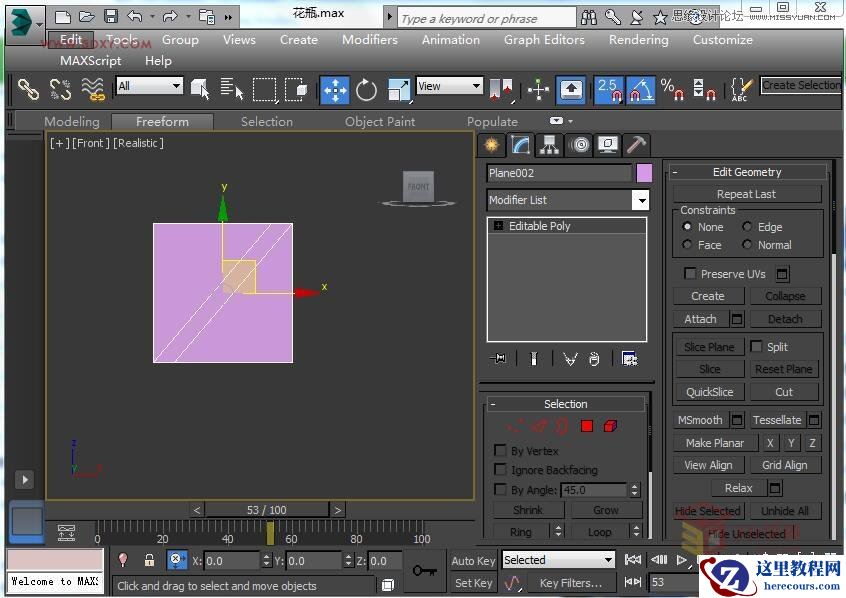This screenshot has width=846, height=598.
Task: Click the Angle Snap toggle icon
Action: tap(641, 90)
